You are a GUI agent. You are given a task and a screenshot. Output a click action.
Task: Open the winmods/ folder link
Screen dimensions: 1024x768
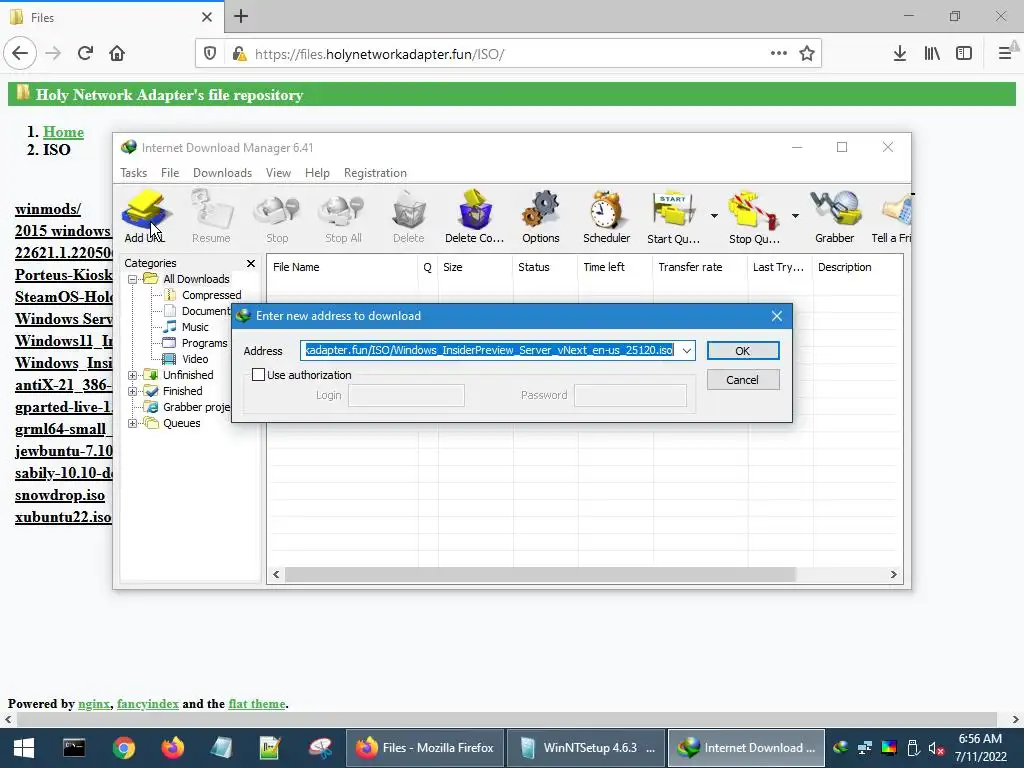(48, 209)
